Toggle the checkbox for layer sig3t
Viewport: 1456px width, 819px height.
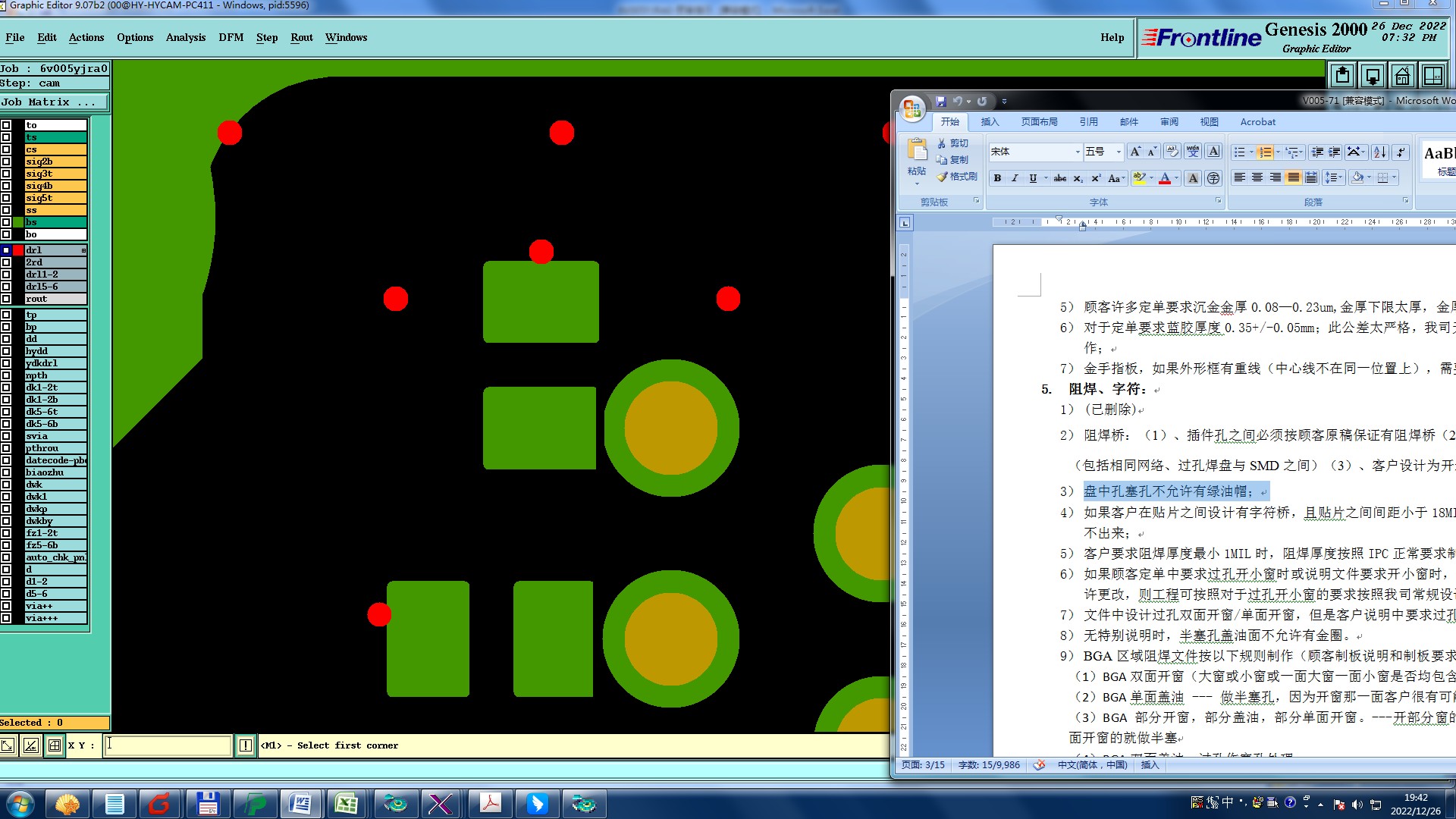6,174
